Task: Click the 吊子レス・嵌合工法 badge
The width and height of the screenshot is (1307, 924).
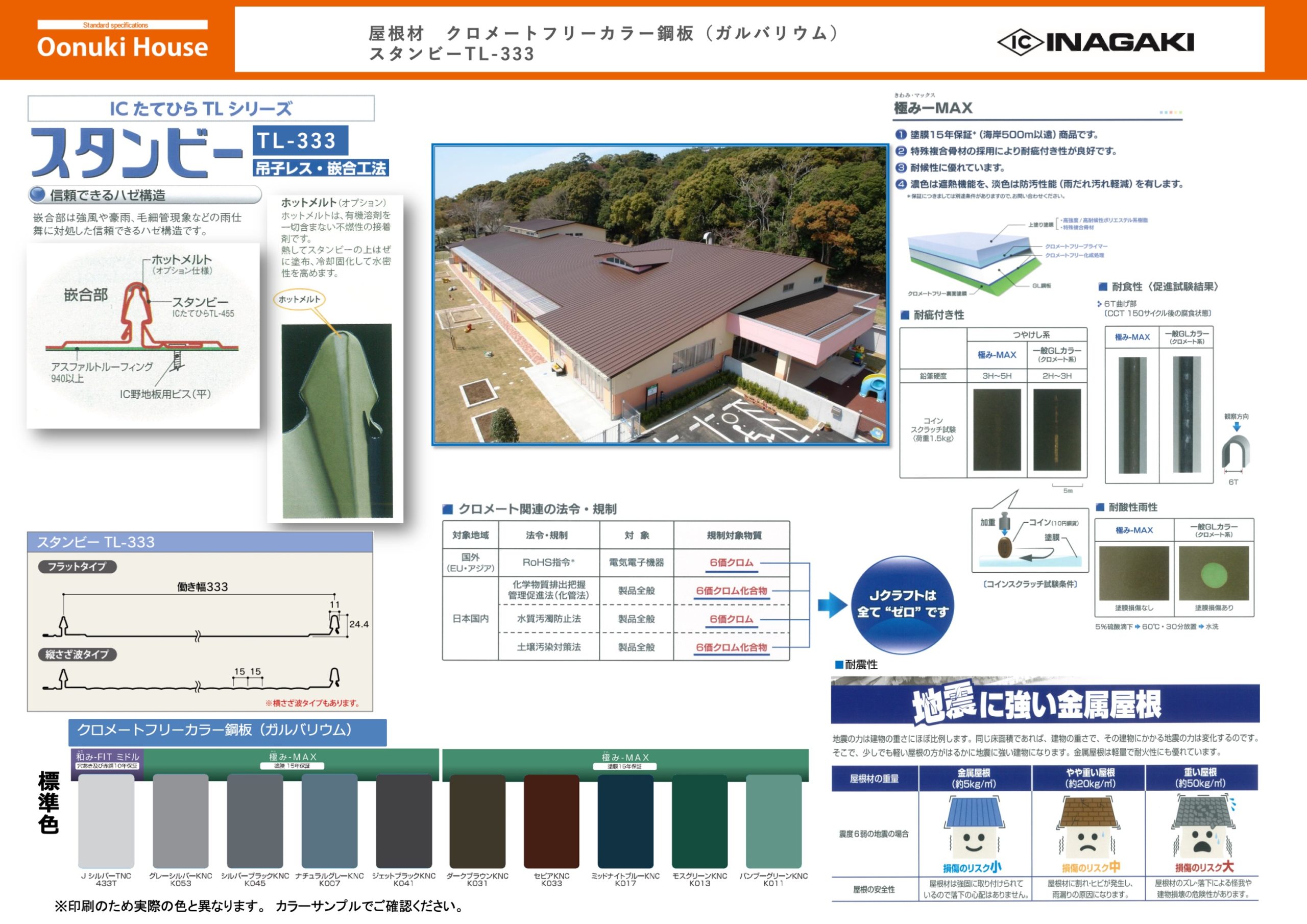Action: [x=321, y=168]
